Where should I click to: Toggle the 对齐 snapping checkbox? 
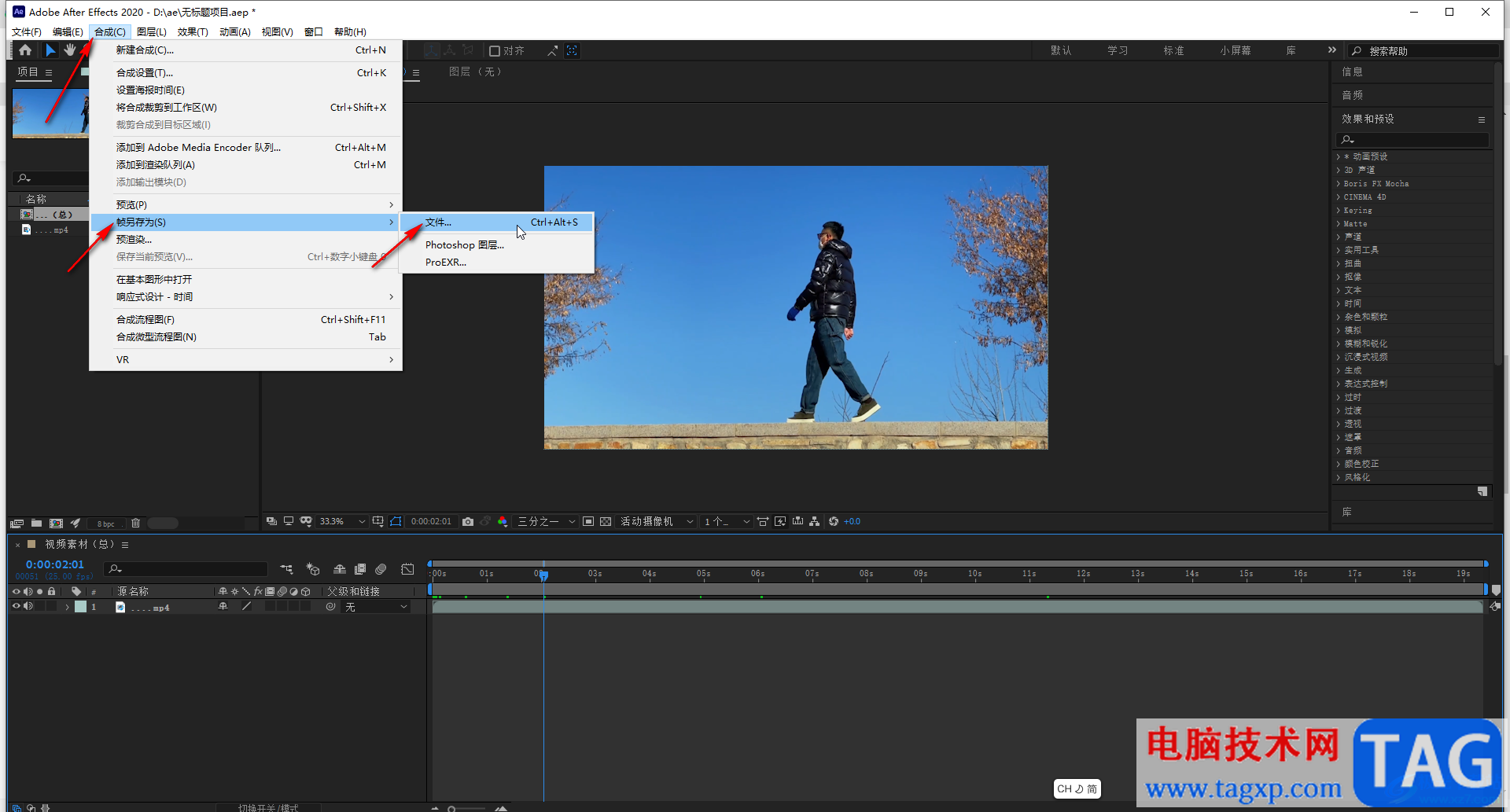pos(495,50)
